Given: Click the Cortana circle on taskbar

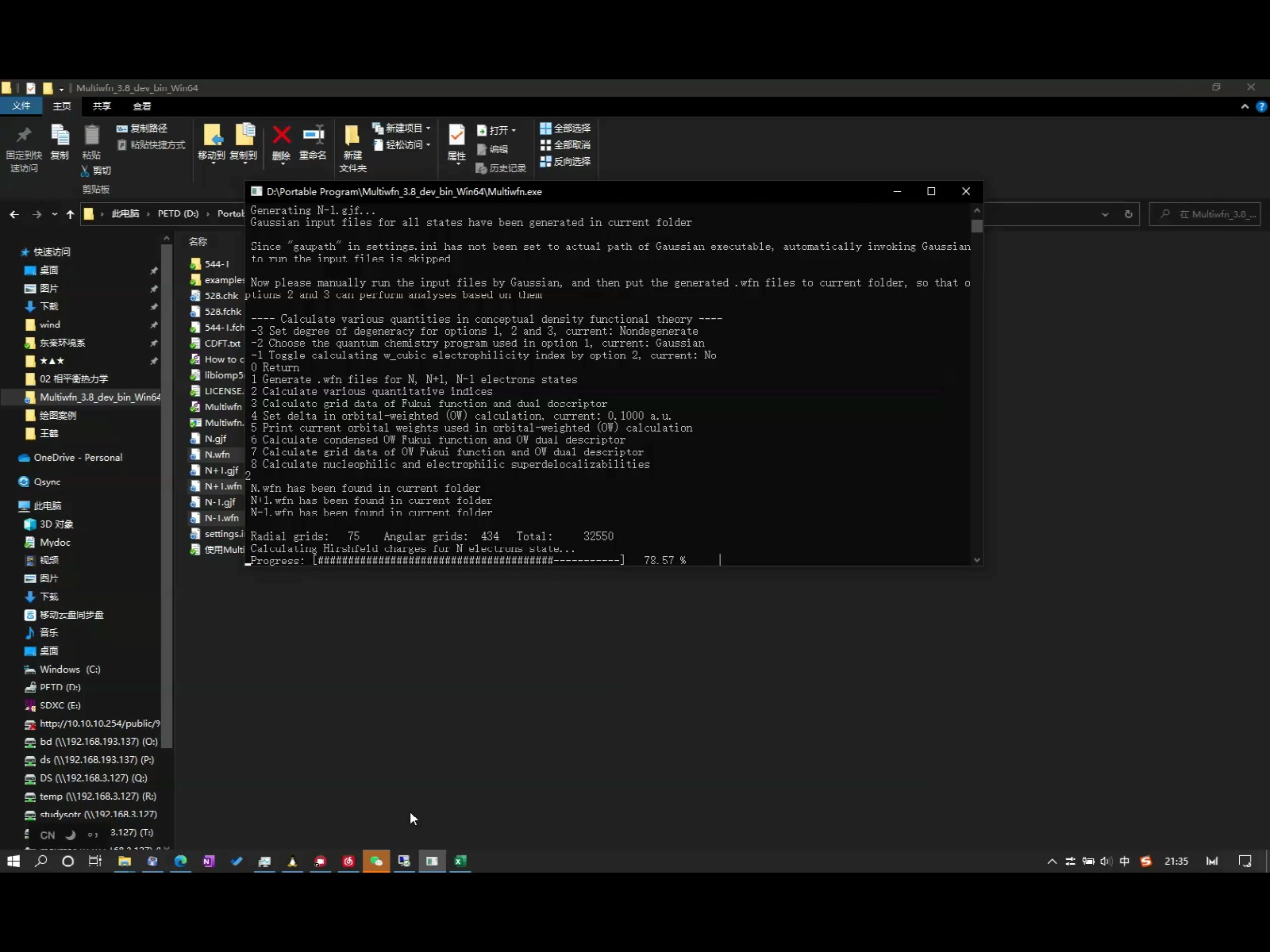Looking at the screenshot, I should coord(68,861).
